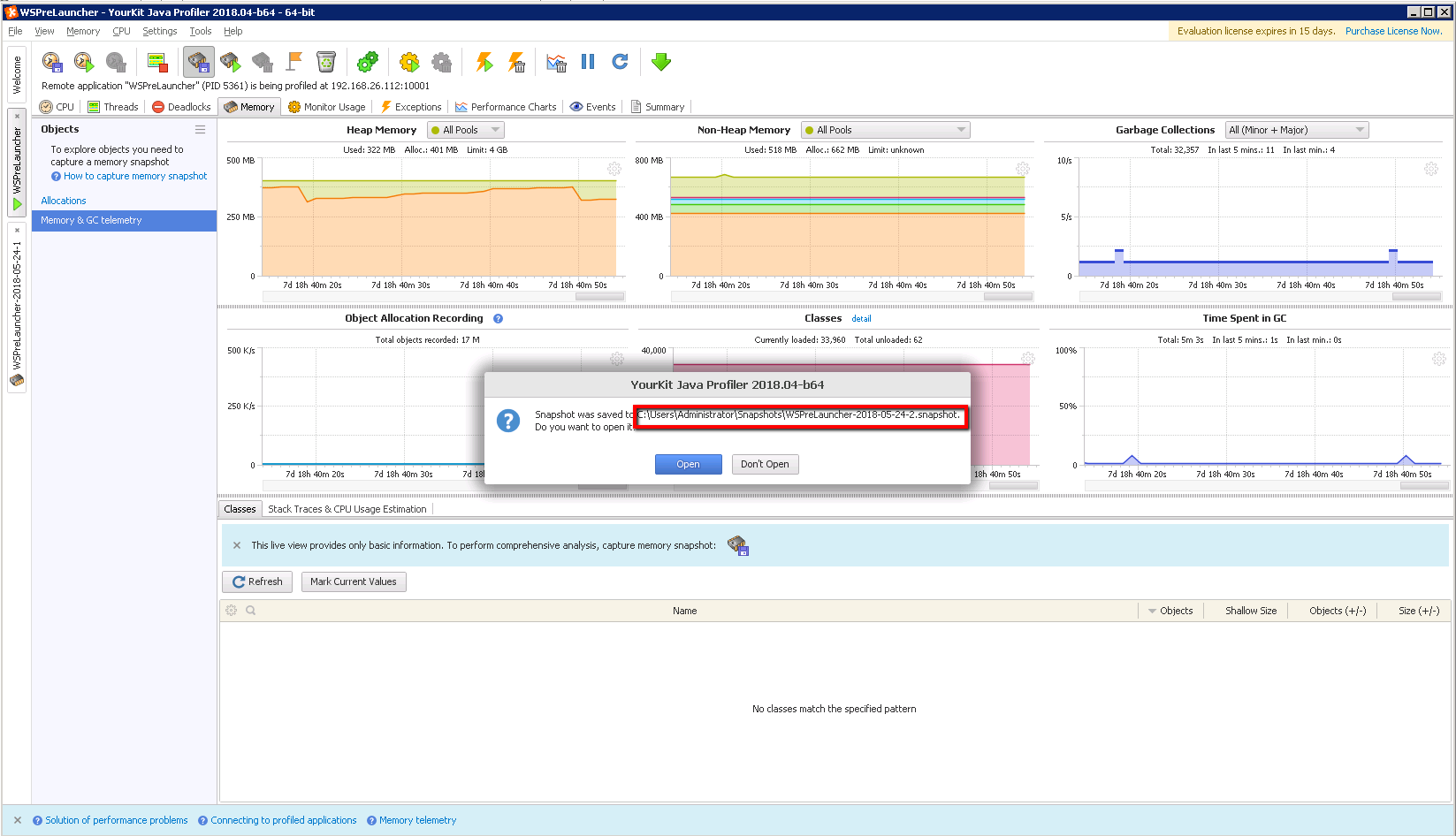Select Memory & GC telemetry in sidebar
The image size is (1456, 836).
coord(91,220)
